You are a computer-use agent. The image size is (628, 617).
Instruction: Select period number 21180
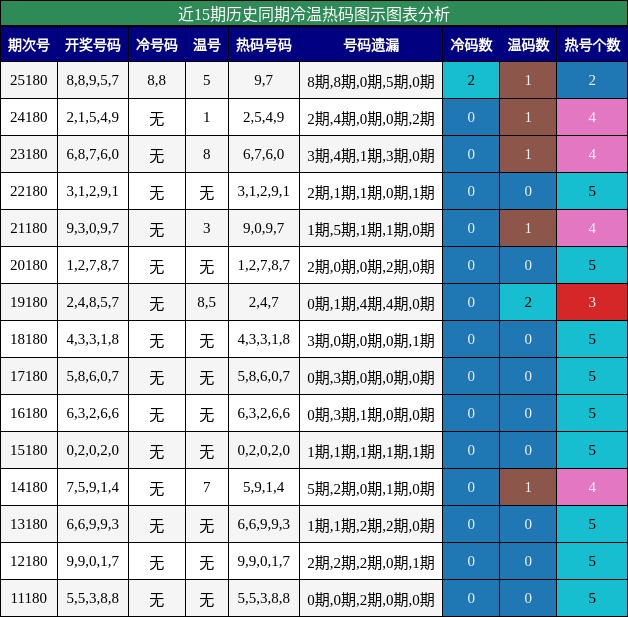pyautogui.click(x=29, y=228)
